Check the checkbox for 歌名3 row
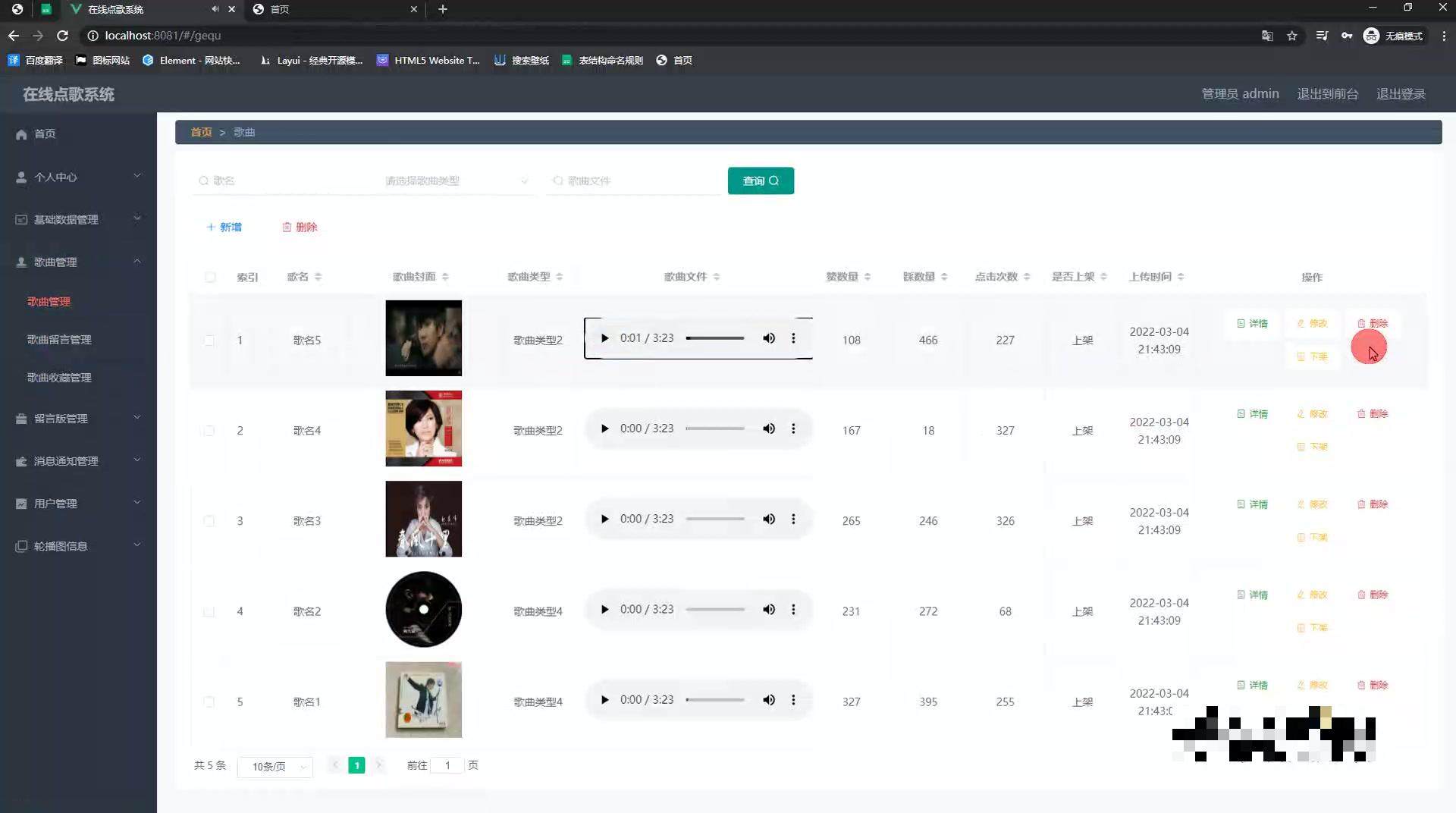This screenshot has width=1456, height=813. click(209, 521)
